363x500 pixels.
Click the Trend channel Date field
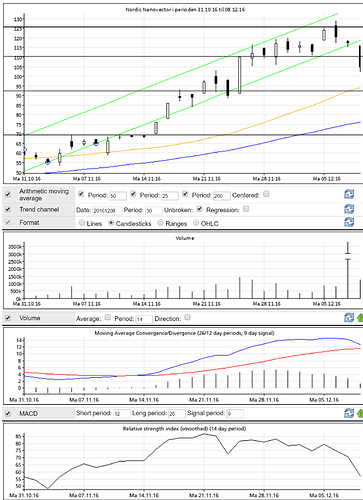107,211
